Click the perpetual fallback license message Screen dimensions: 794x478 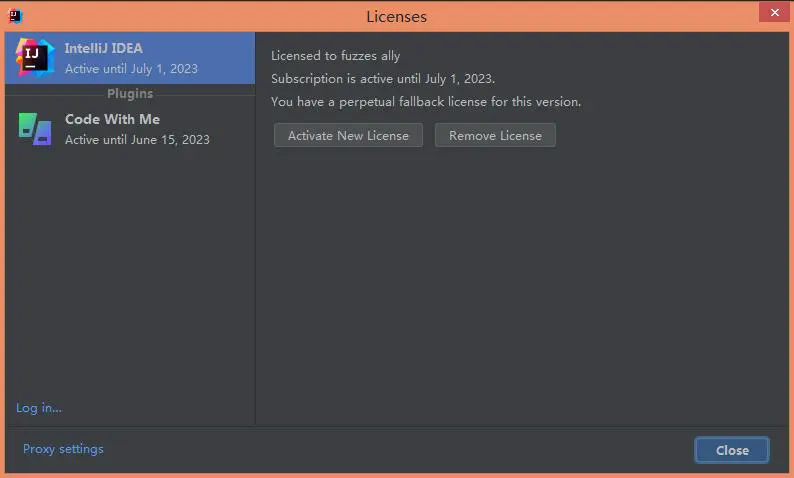point(425,102)
